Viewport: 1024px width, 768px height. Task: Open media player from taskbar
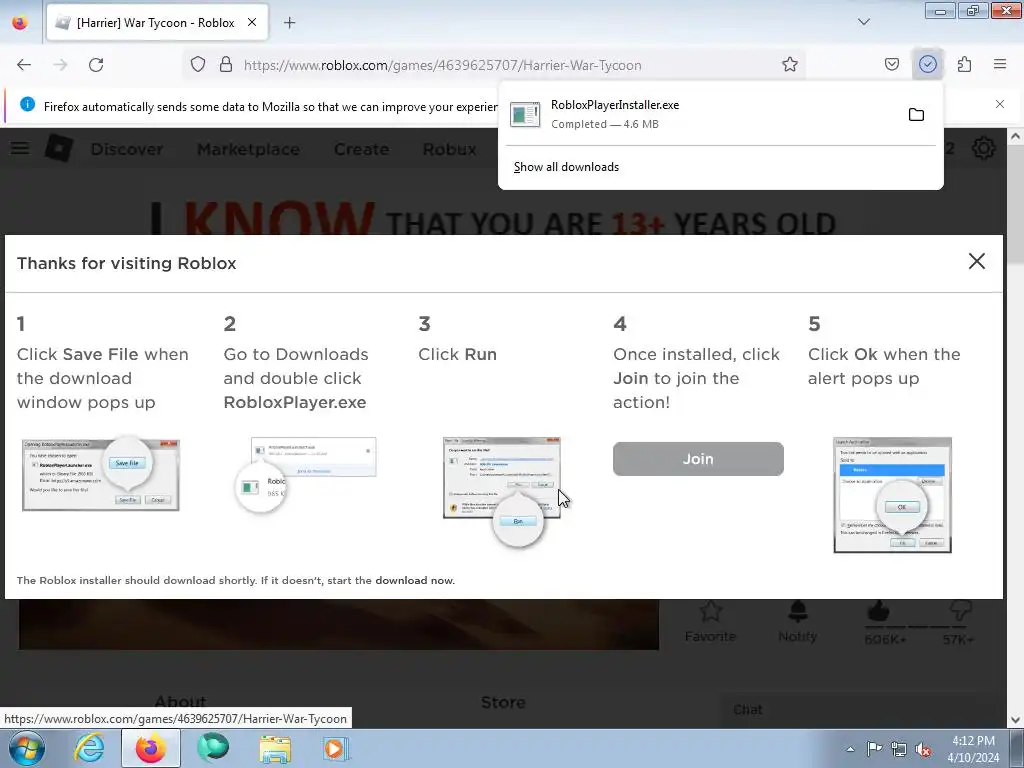(337, 748)
